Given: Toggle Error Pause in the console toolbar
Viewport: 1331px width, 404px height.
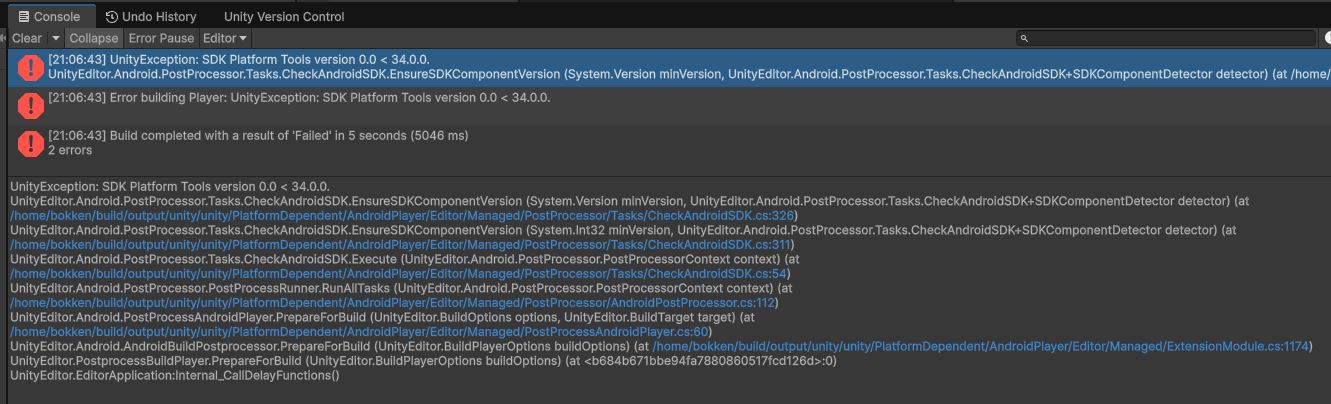Looking at the screenshot, I should coord(161,38).
